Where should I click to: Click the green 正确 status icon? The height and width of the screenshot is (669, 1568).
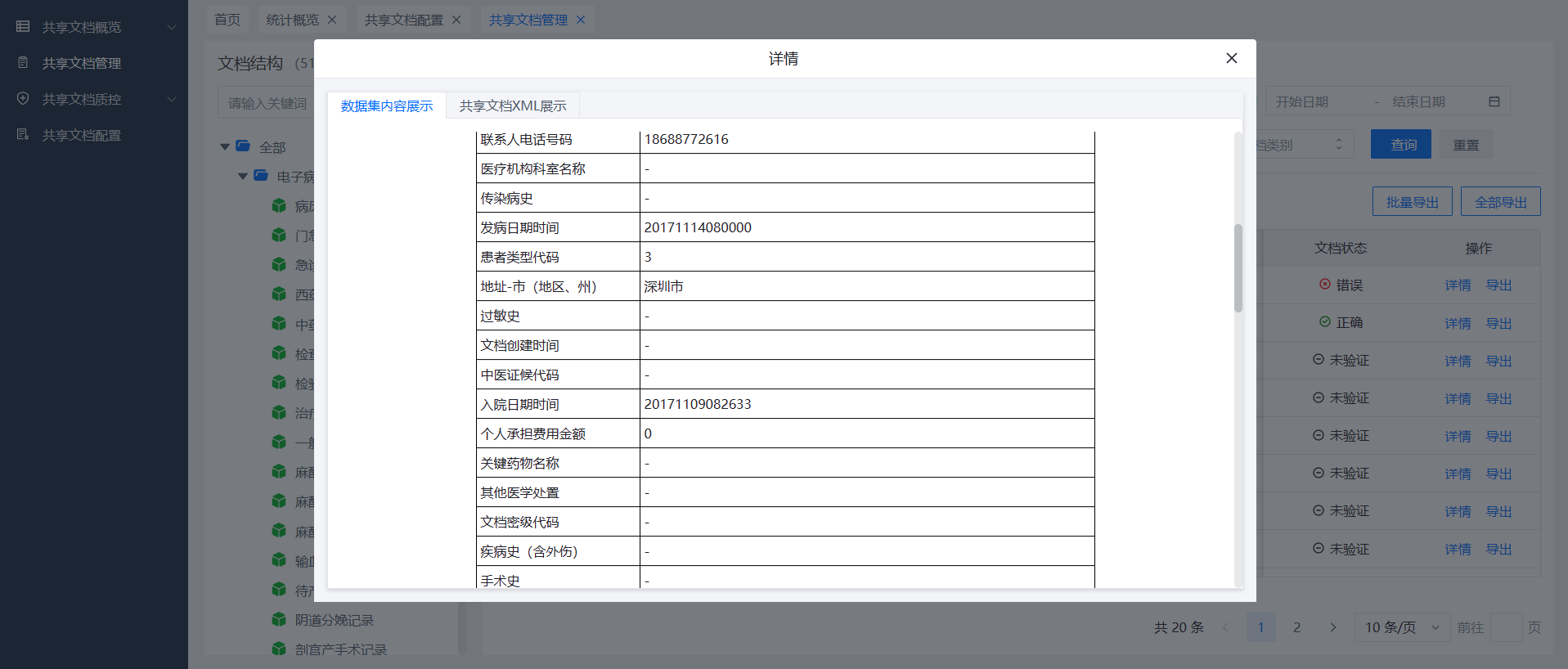[x=1324, y=321]
